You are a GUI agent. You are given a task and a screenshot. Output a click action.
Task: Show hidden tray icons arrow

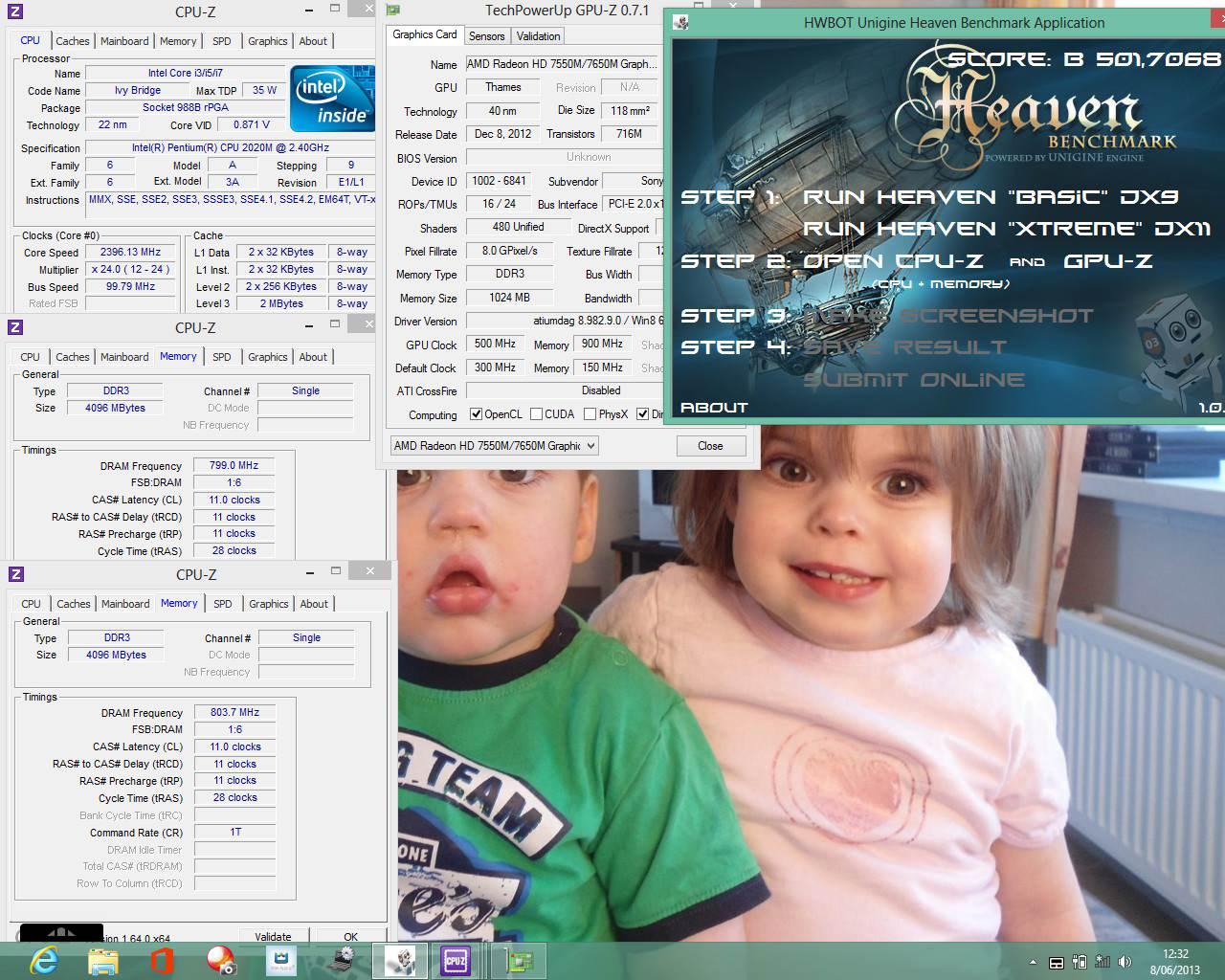coord(1033,962)
